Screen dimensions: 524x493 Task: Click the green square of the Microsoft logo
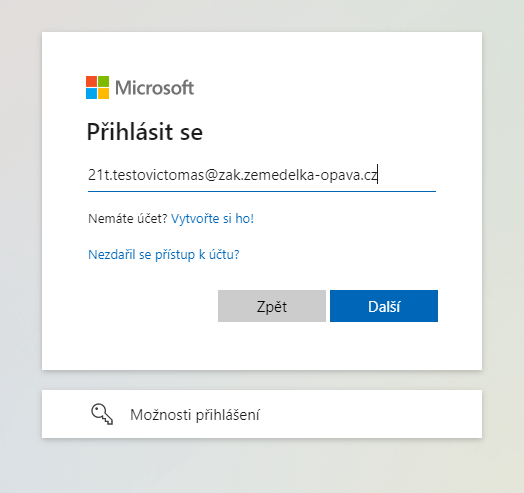103,82
